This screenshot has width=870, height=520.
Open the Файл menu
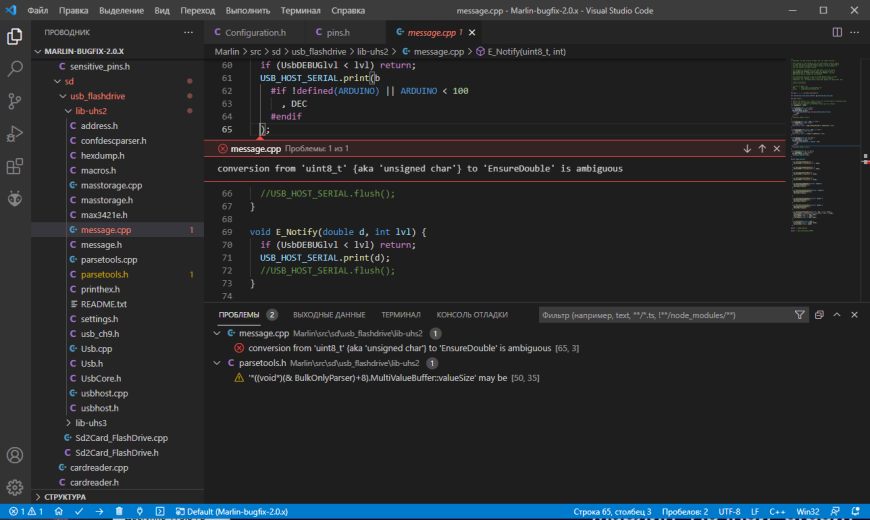pyautogui.click(x=38, y=11)
